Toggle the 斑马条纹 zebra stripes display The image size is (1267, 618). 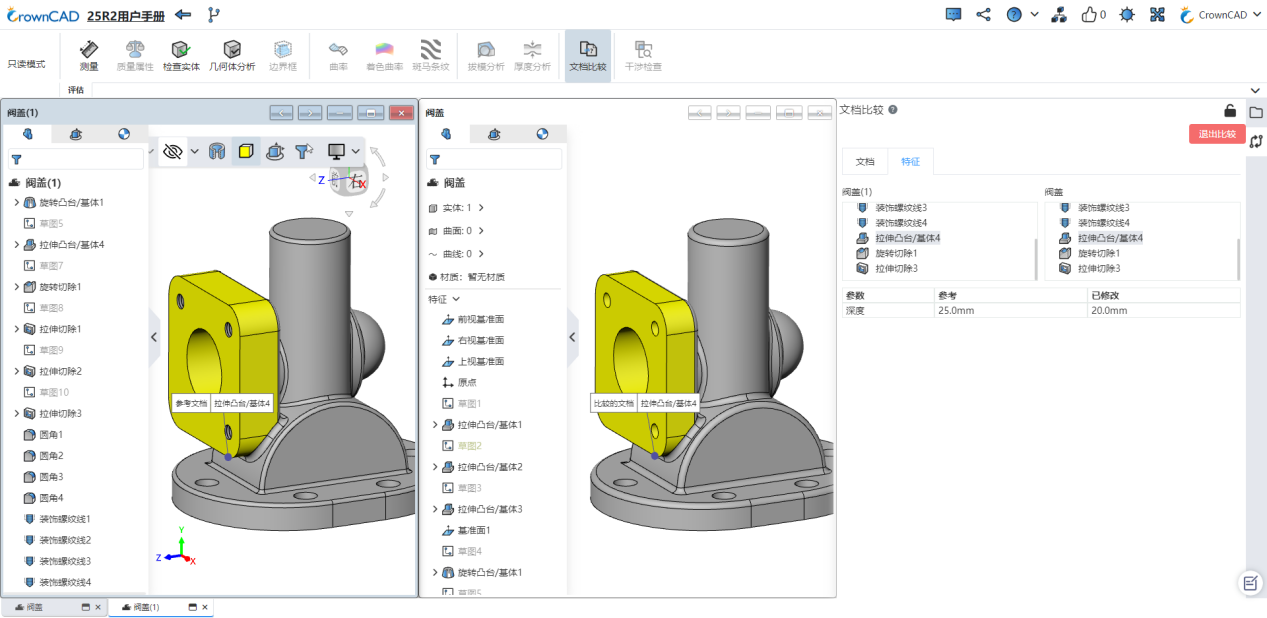(x=431, y=55)
